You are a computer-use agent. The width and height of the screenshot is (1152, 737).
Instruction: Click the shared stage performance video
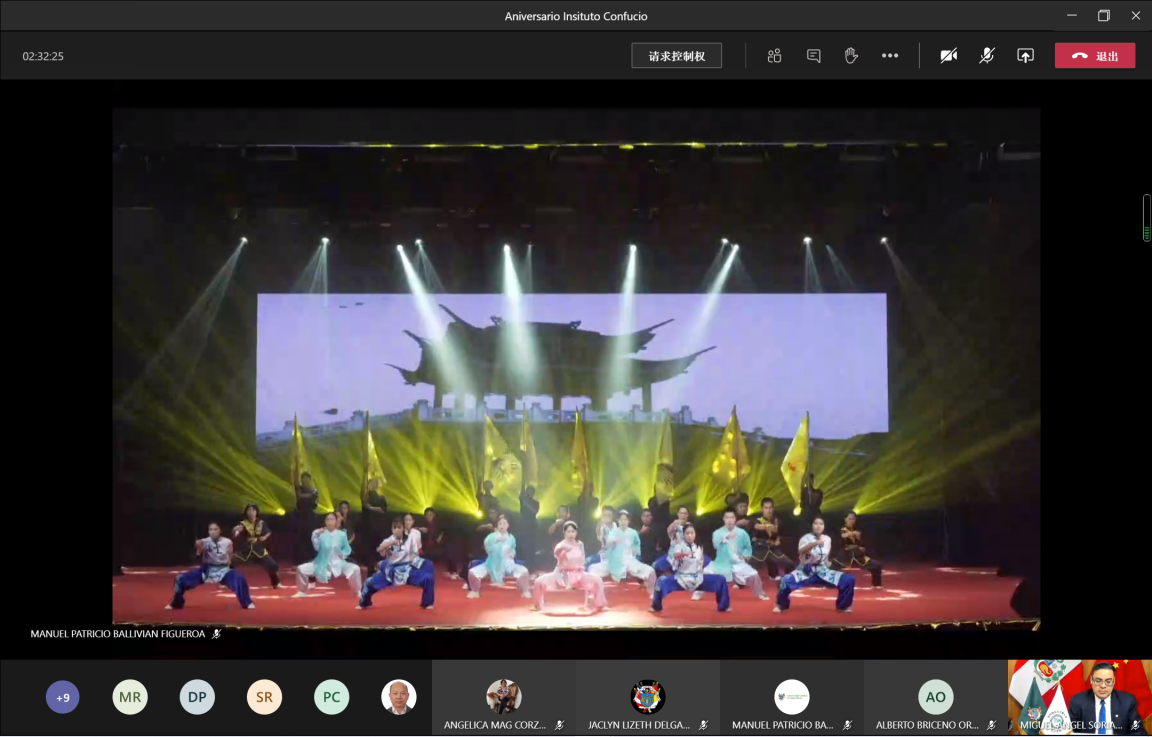(x=576, y=370)
